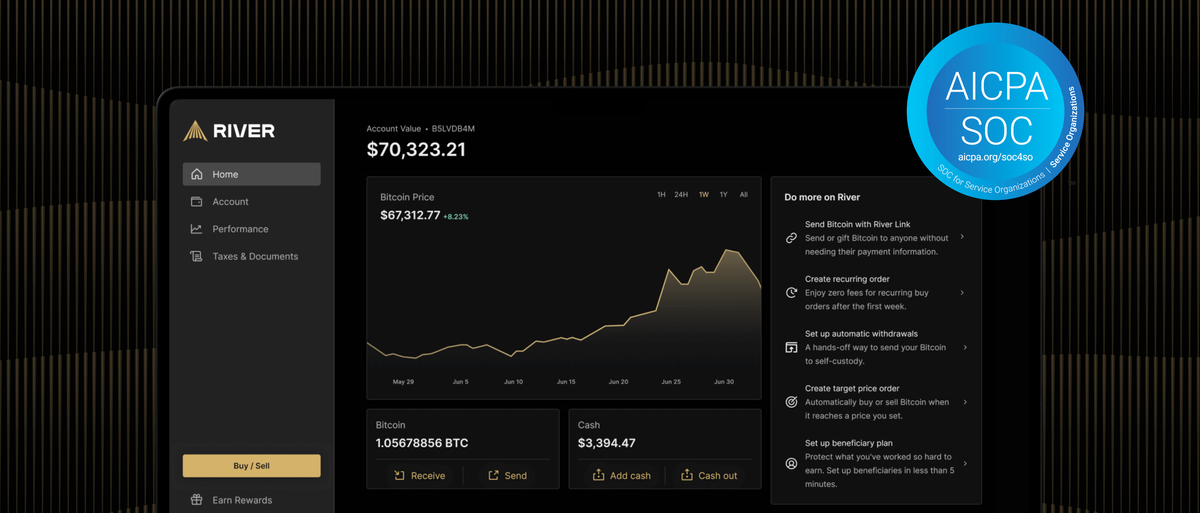Click the account ID B5LVDB4M
This screenshot has width=1200, height=513.
[453, 129]
